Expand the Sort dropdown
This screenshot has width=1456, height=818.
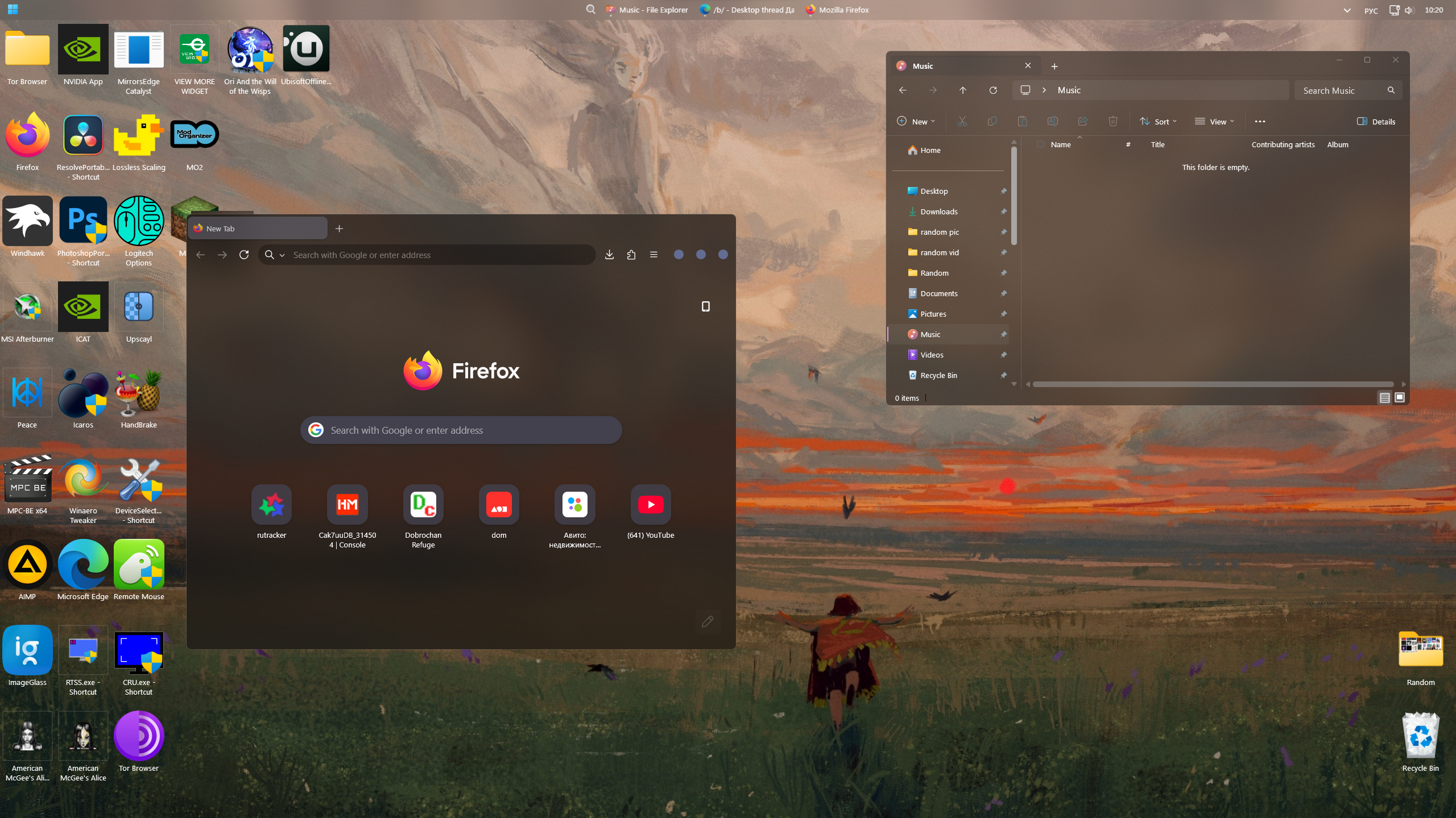pos(1158,122)
